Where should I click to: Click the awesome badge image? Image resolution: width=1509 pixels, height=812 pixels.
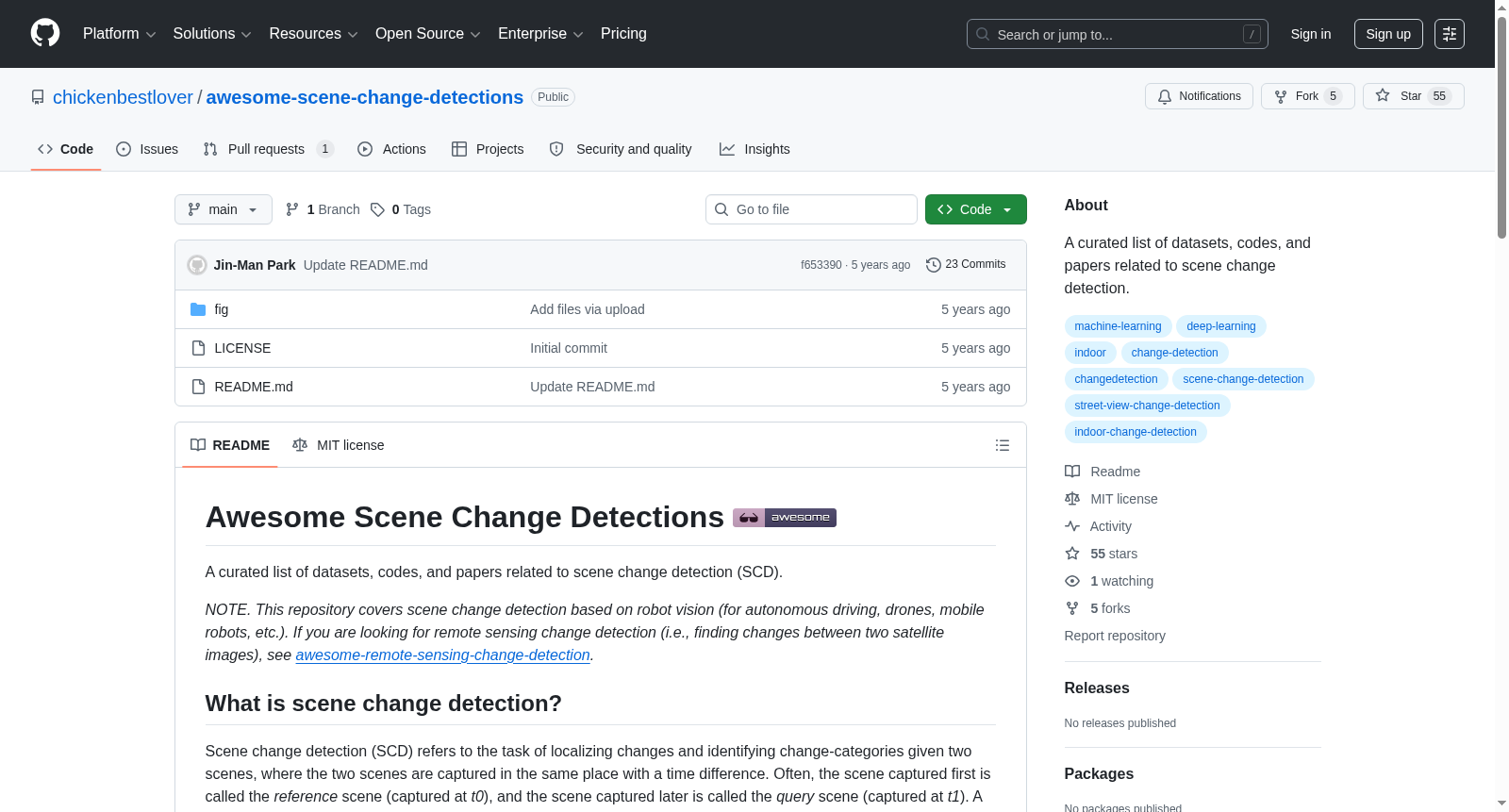785,518
